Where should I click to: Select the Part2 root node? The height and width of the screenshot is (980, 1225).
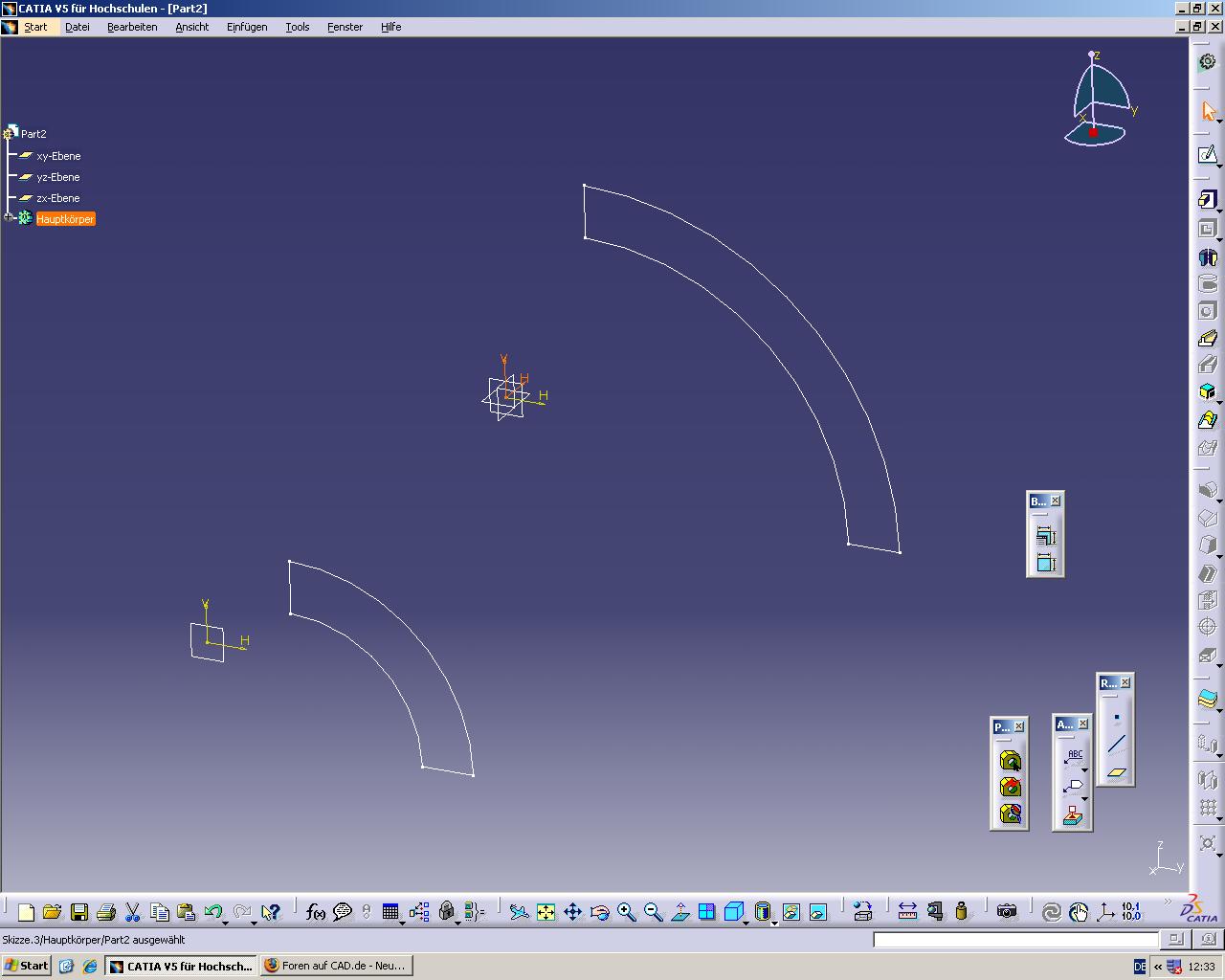coord(33,134)
